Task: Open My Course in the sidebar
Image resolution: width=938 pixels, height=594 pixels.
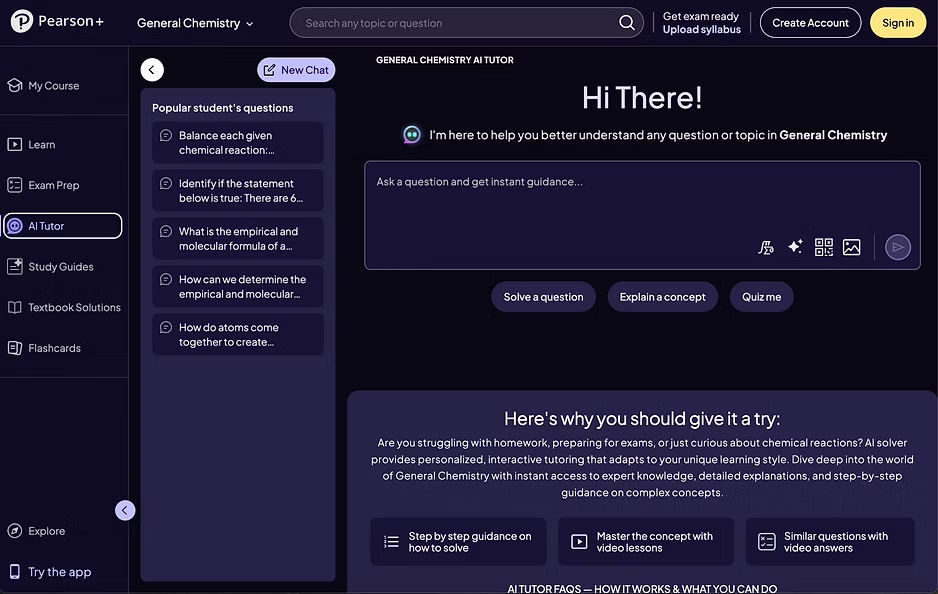Action: tap(44, 86)
